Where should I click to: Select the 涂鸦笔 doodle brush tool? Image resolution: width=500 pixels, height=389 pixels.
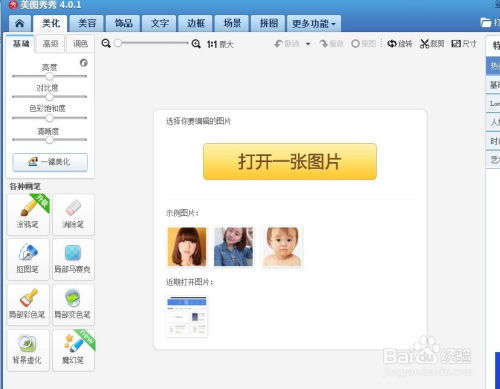(28, 214)
